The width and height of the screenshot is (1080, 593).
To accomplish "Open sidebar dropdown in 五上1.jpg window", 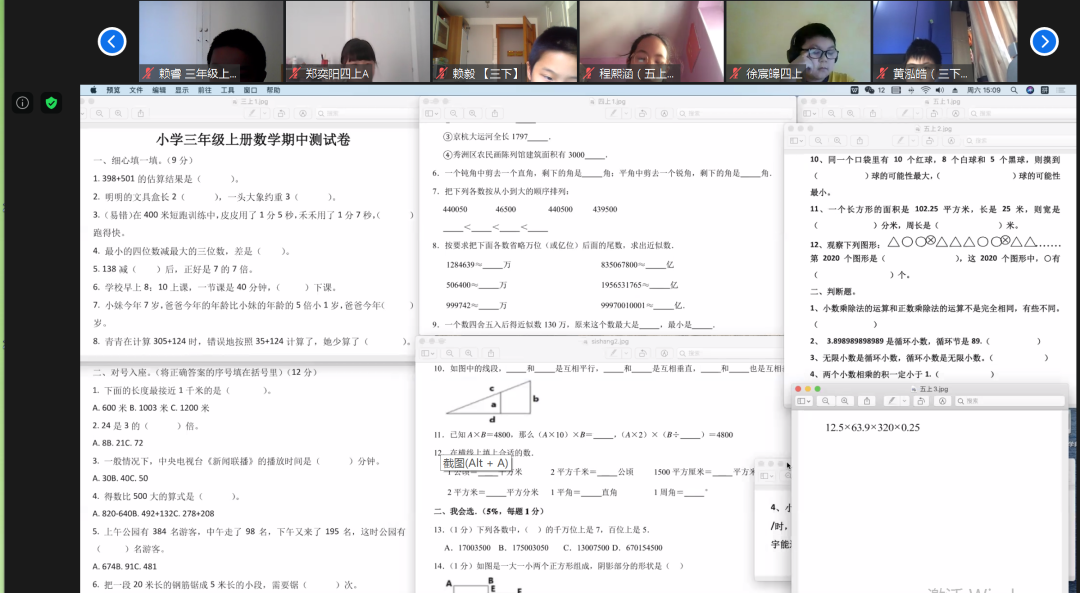I will (x=810, y=113).
